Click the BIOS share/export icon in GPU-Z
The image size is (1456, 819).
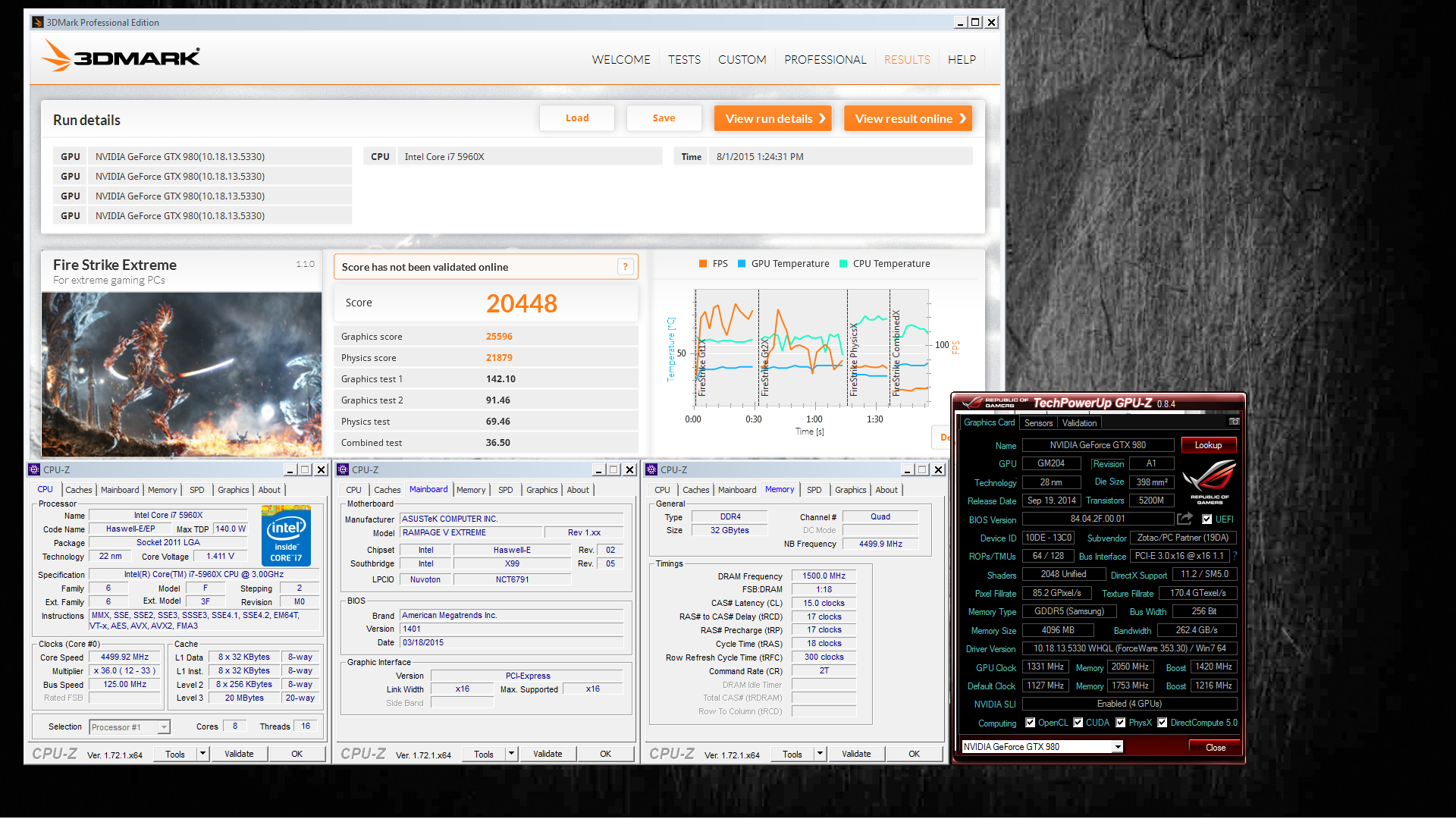coord(1185,519)
